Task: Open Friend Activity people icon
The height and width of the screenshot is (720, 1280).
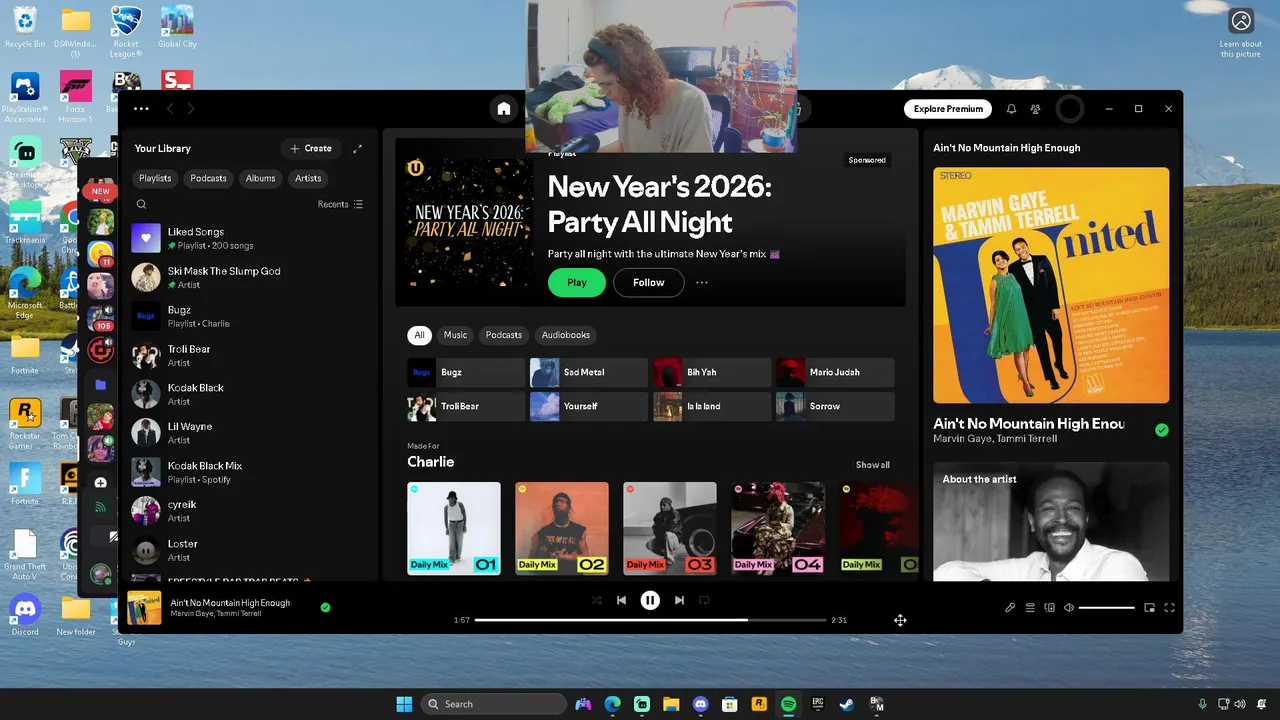Action: (1036, 109)
